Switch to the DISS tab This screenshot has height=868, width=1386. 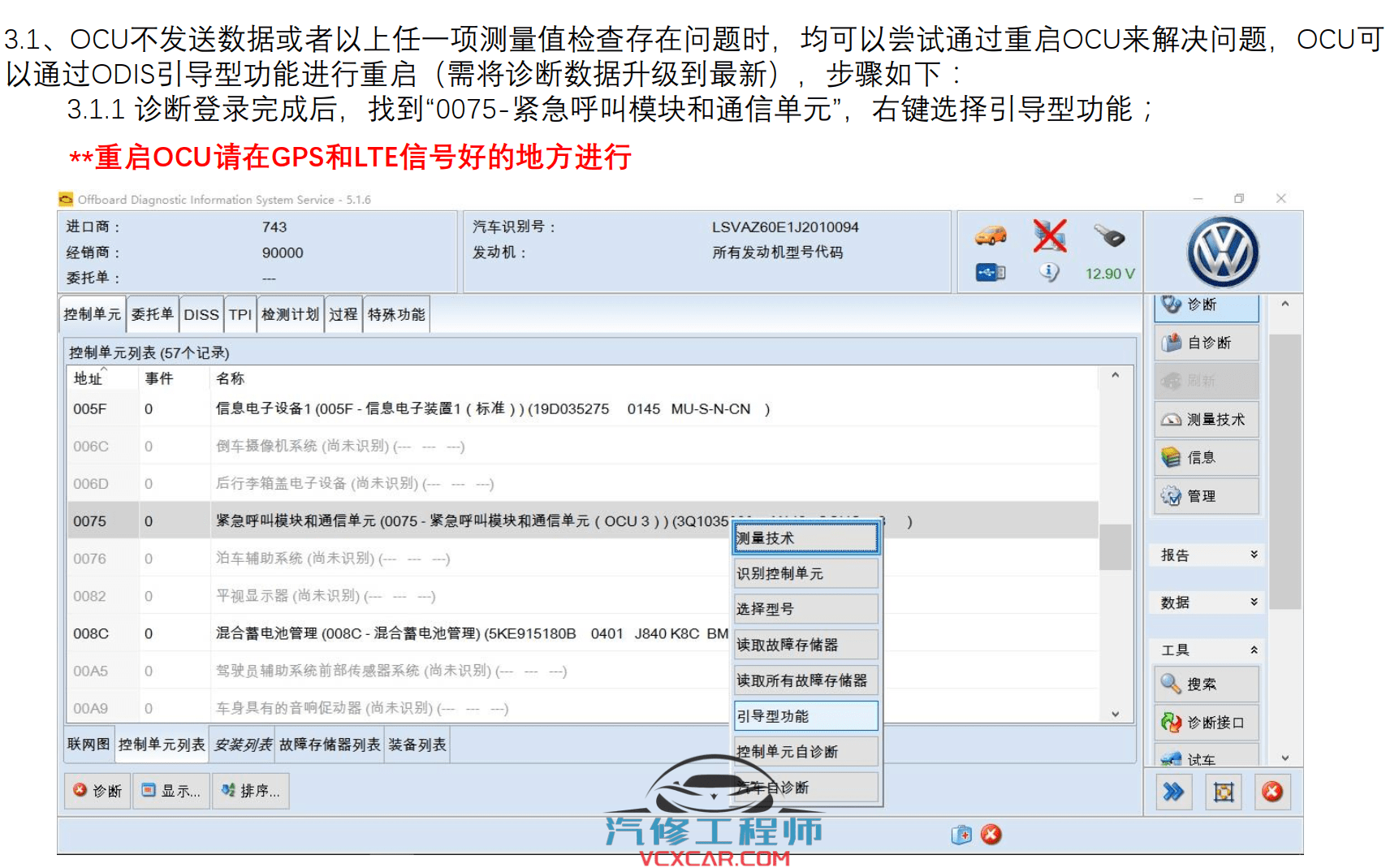(x=201, y=313)
